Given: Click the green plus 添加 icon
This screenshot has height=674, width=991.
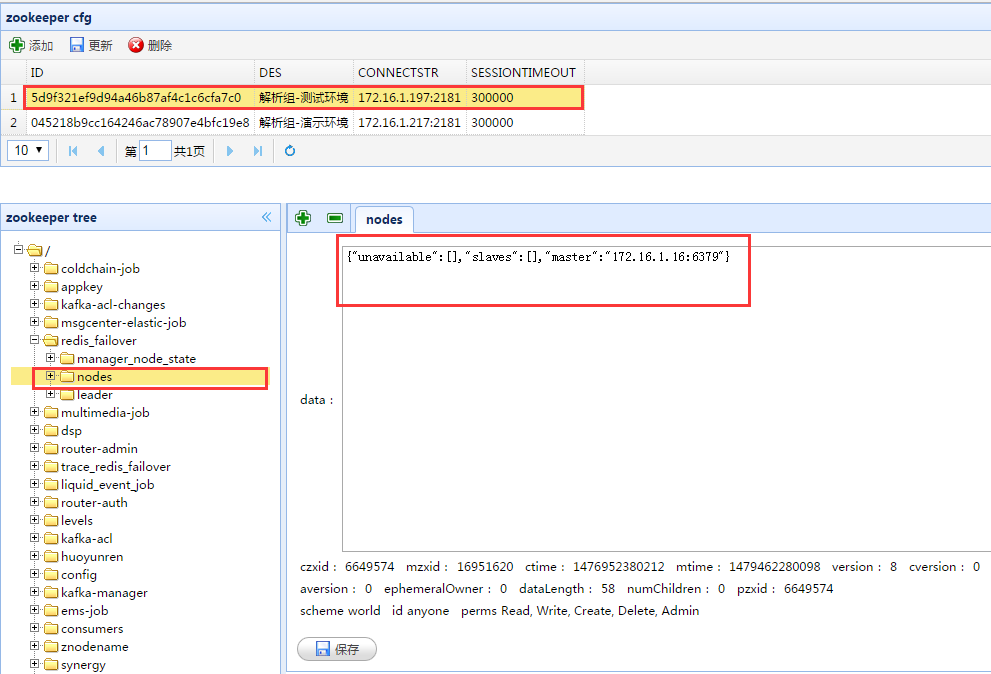Looking at the screenshot, I should (16, 45).
